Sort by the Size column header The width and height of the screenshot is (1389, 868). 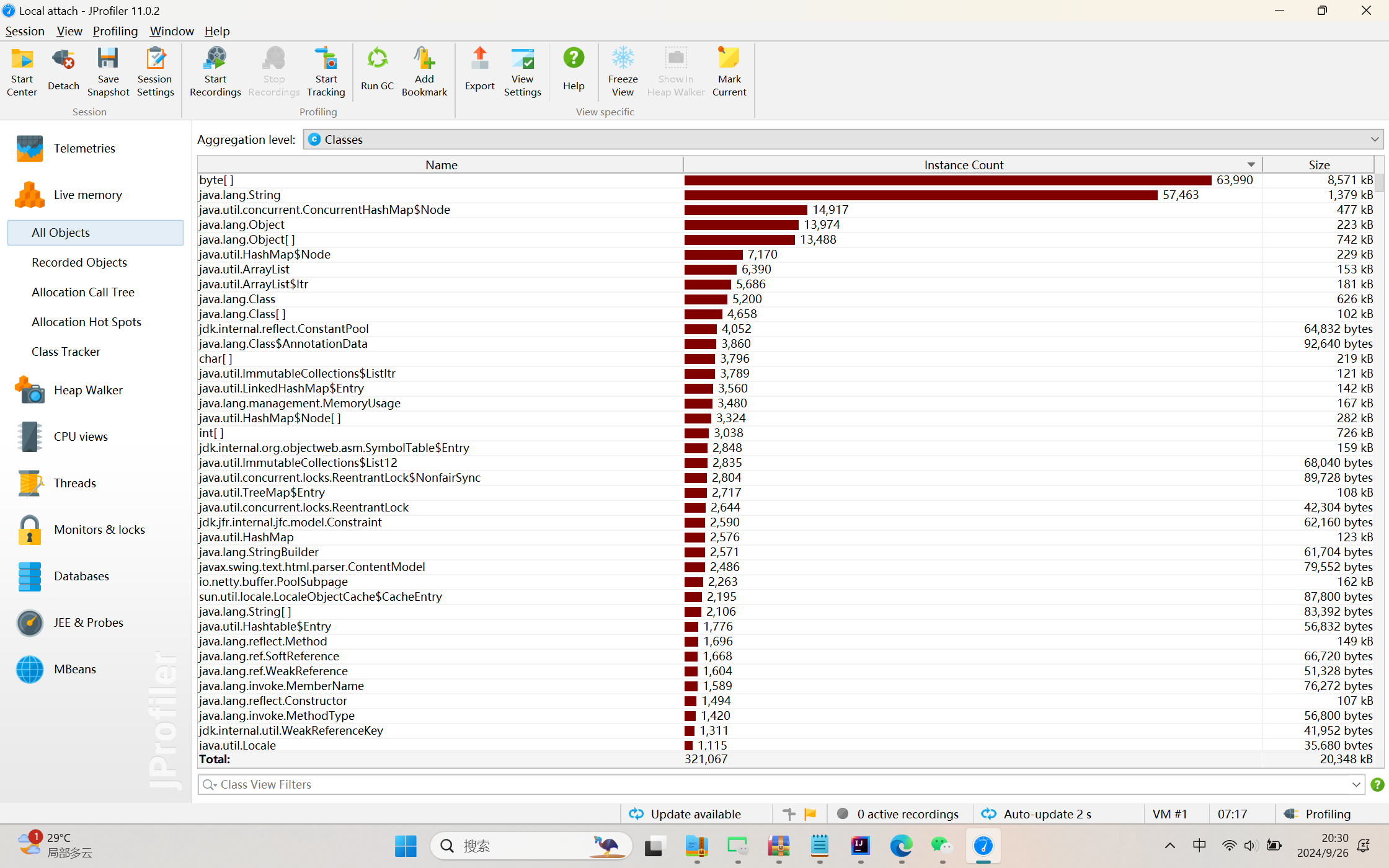pyautogui.click(x=1319, y=165)
